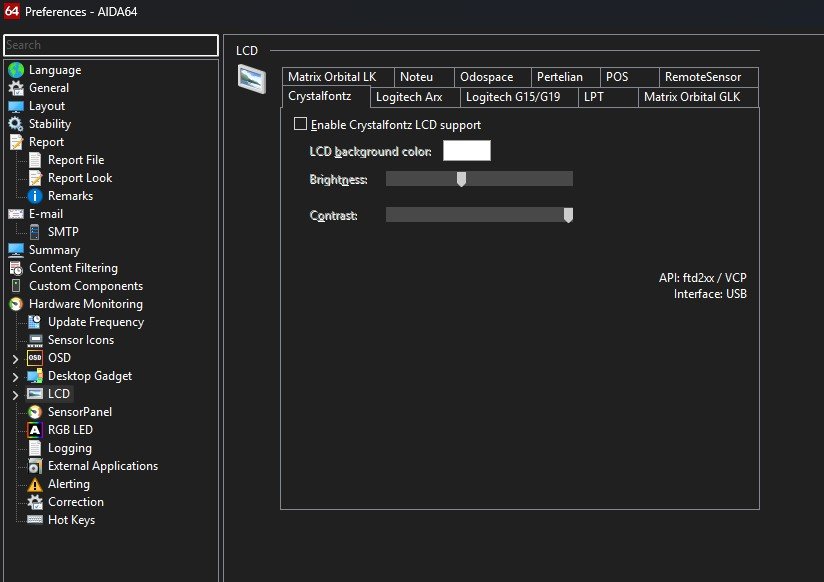This screenshot has width=824, height=582.
Task: Click the RGB LED icon
Action: tap(34, 430)
